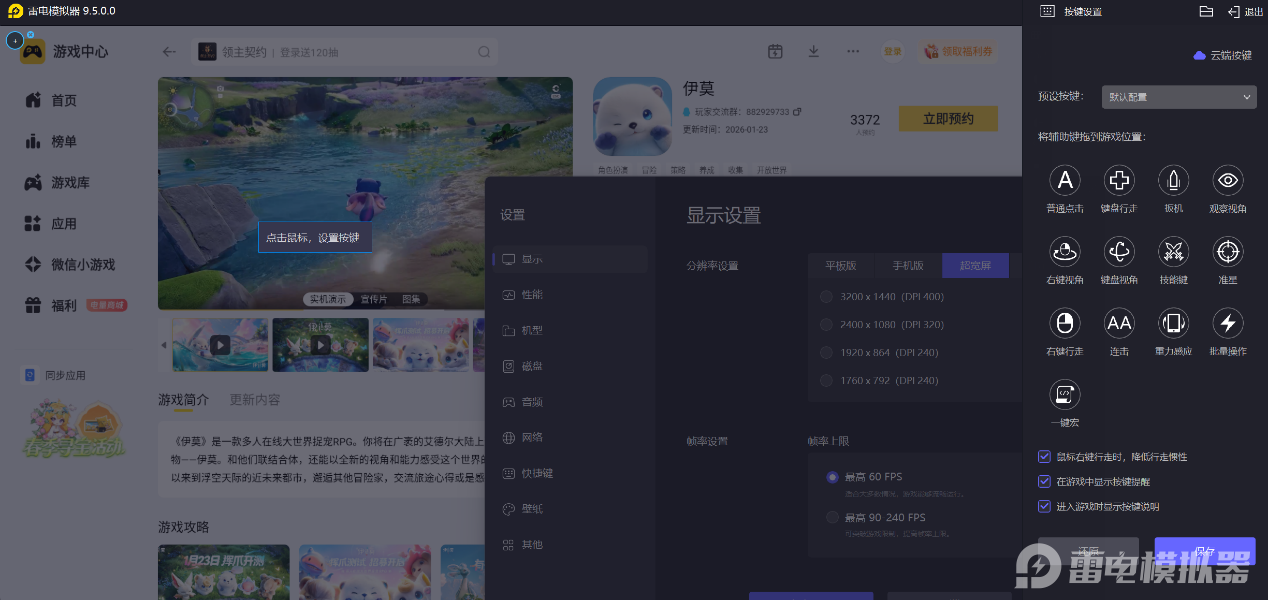Viewport: 1268px width, 600px height.
Task: Go to 首页 in game center sidebar
Action: [x=51, y=101]
